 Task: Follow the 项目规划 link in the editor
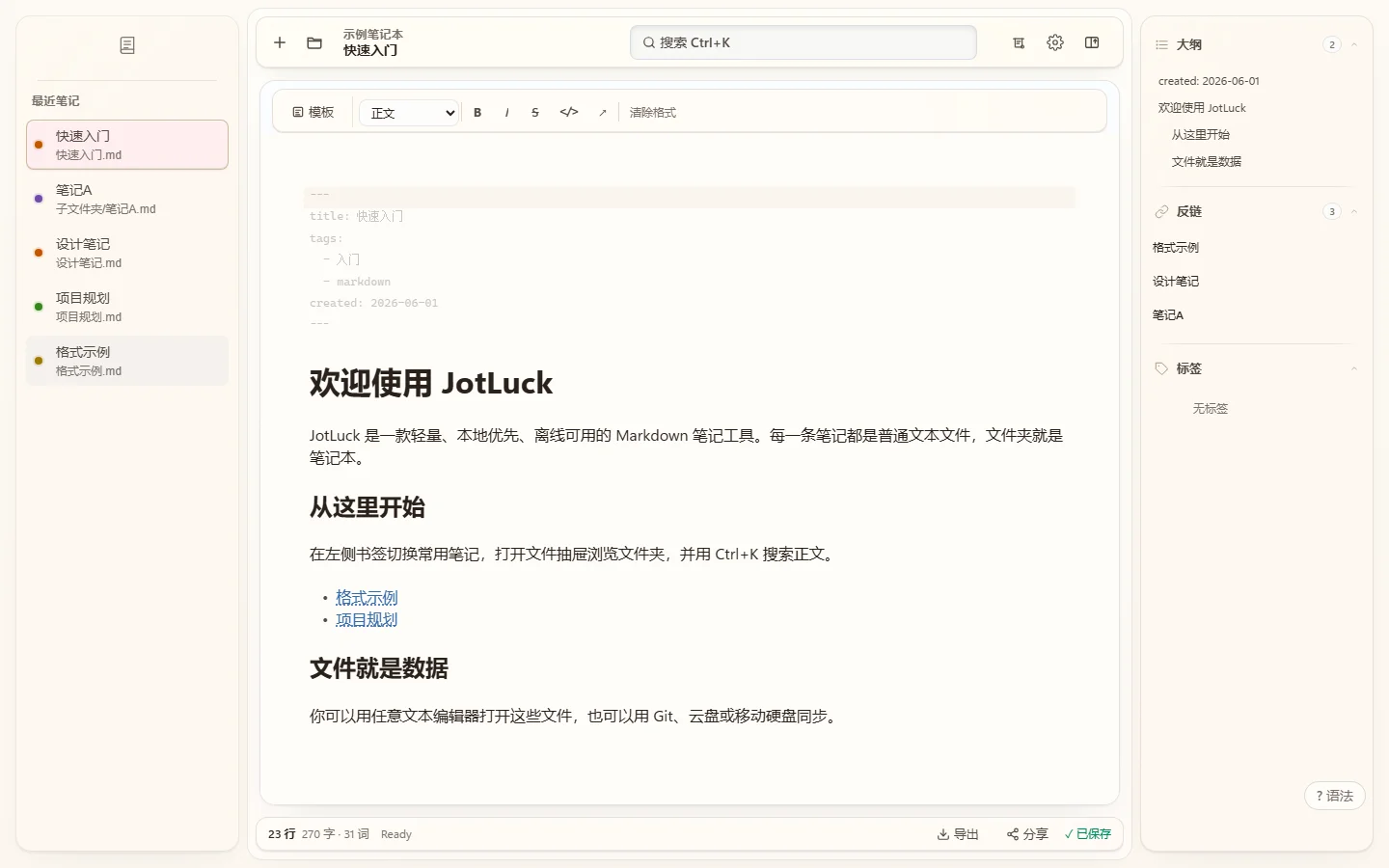[367, 620]
